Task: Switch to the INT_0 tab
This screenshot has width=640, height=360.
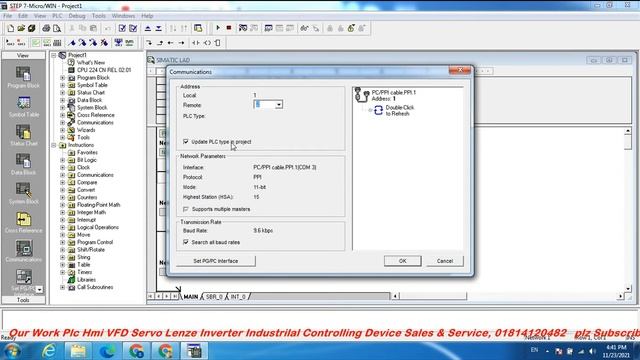Action: 238,297
